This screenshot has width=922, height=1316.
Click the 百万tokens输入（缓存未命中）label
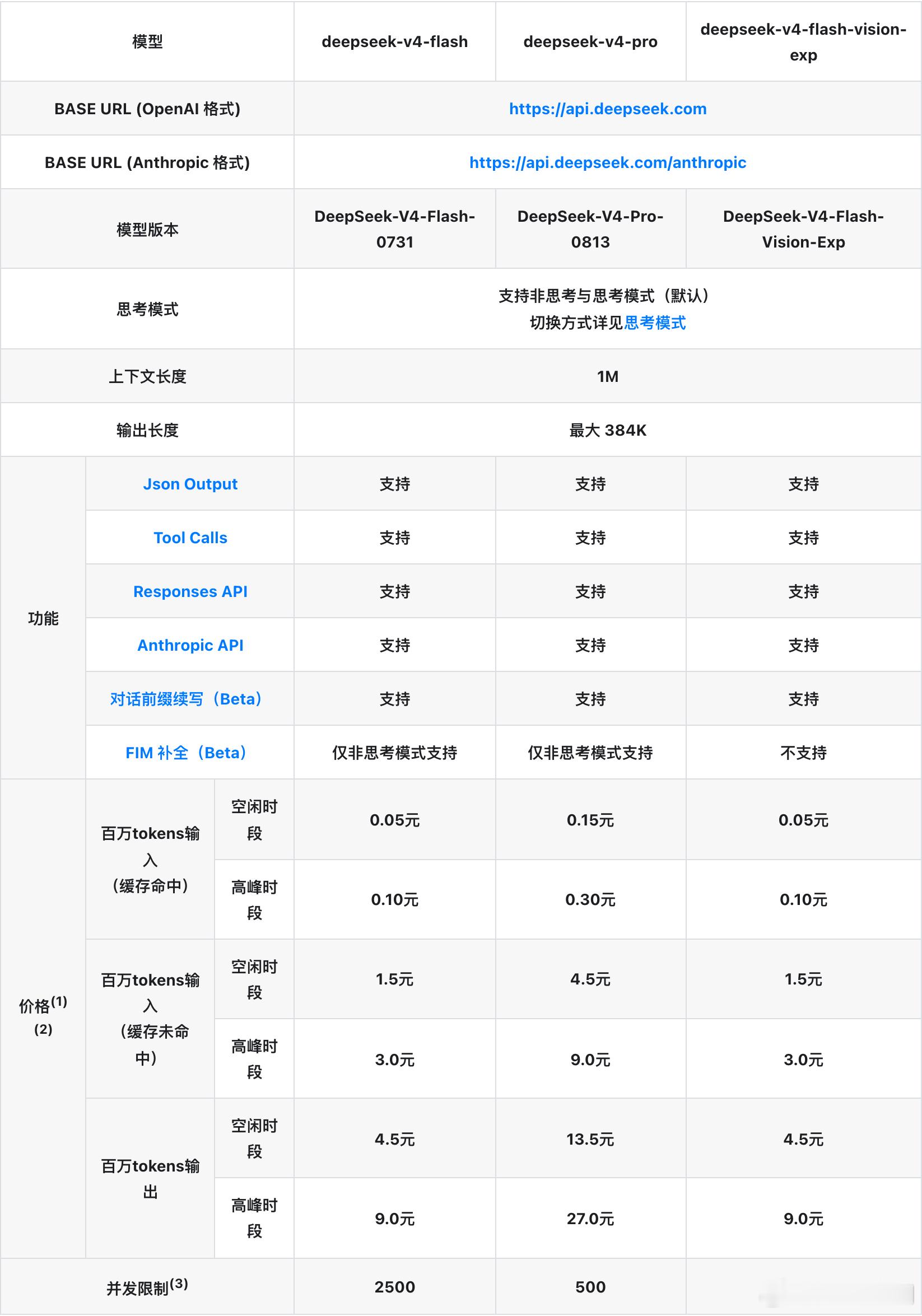coord(150,1019)
